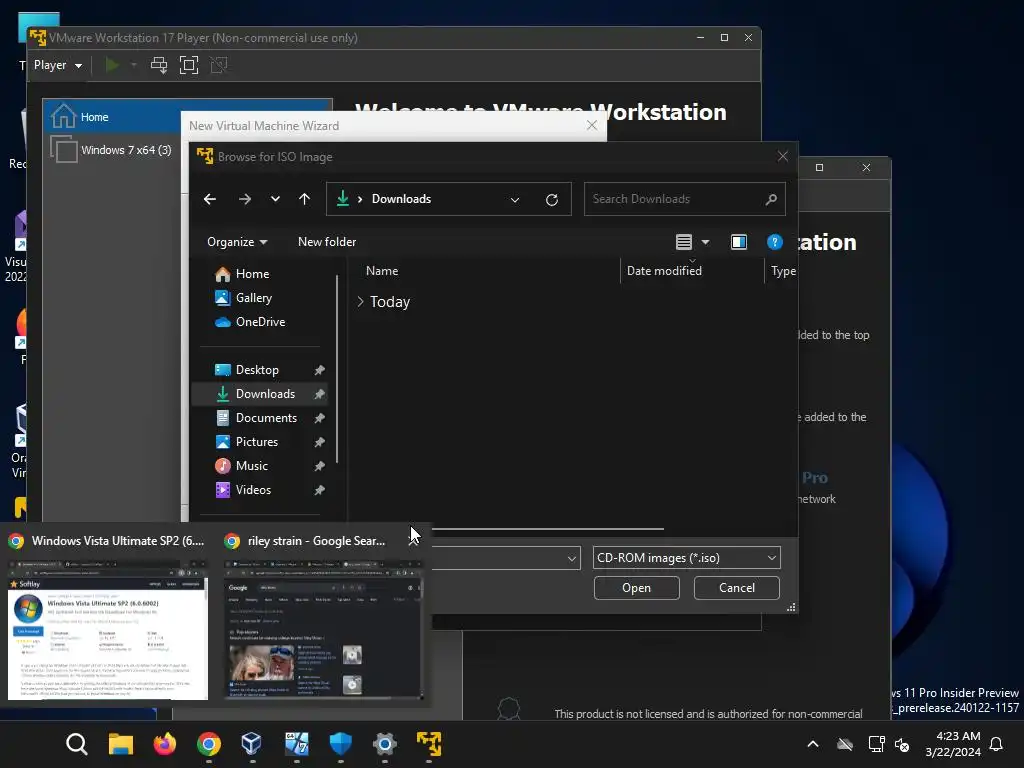
Task: Click the Open button
Action: click(x=636, y=588)
